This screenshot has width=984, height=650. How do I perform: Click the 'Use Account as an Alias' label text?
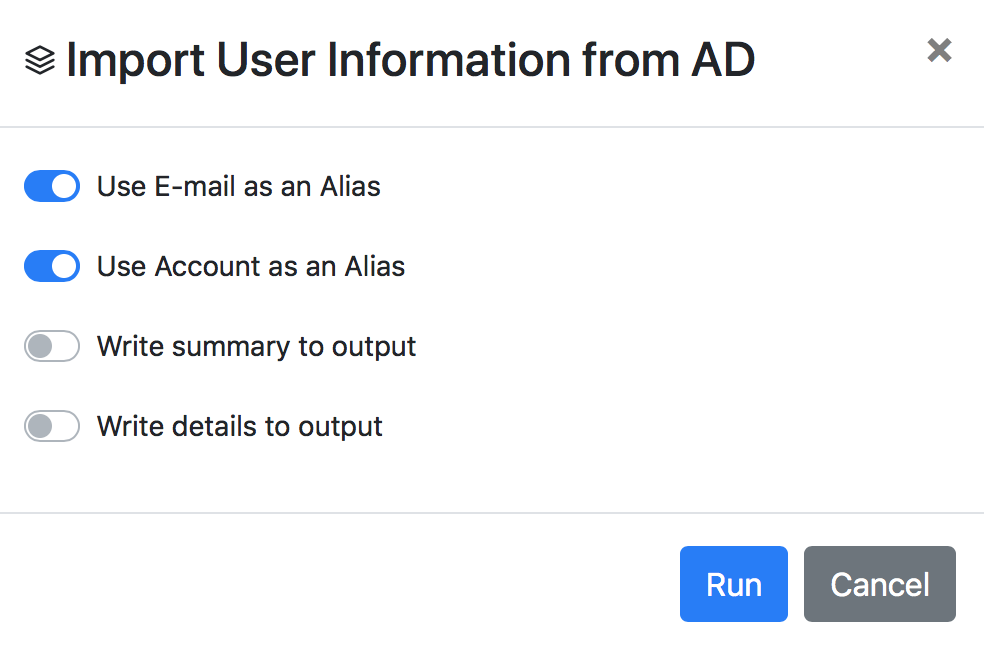coord(250,267)
